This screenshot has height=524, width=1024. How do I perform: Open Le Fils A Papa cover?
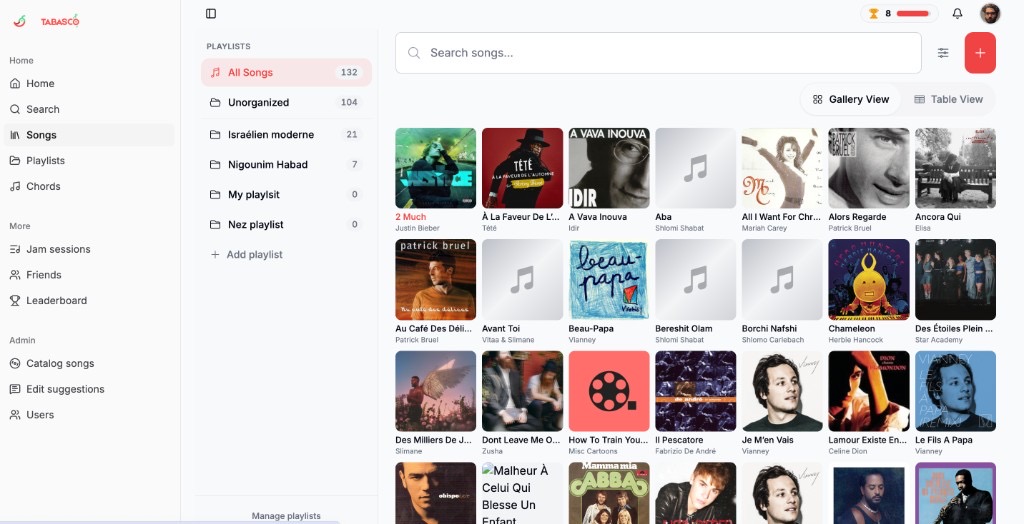(x=955, y=391)
